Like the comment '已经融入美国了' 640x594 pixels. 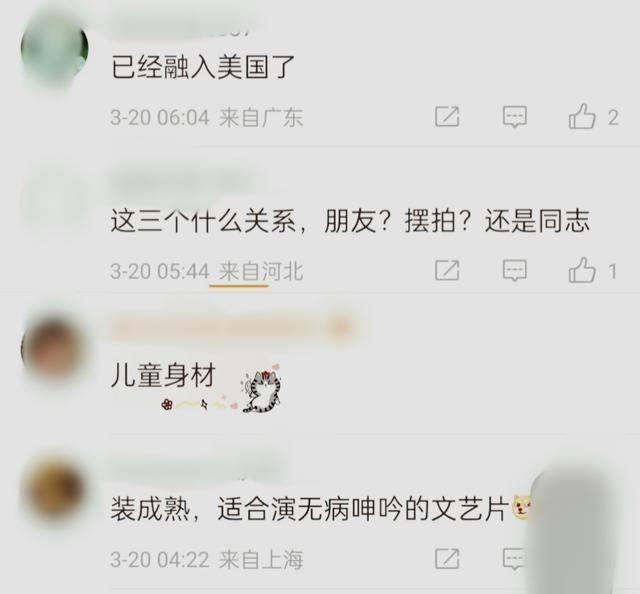point(582,116)
